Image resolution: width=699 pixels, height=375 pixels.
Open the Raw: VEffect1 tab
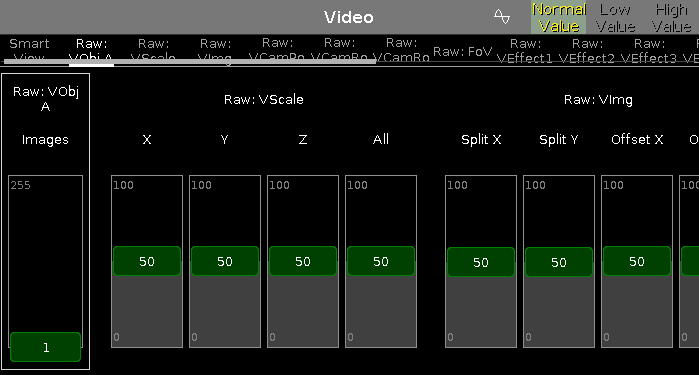[x=525, y=50]
